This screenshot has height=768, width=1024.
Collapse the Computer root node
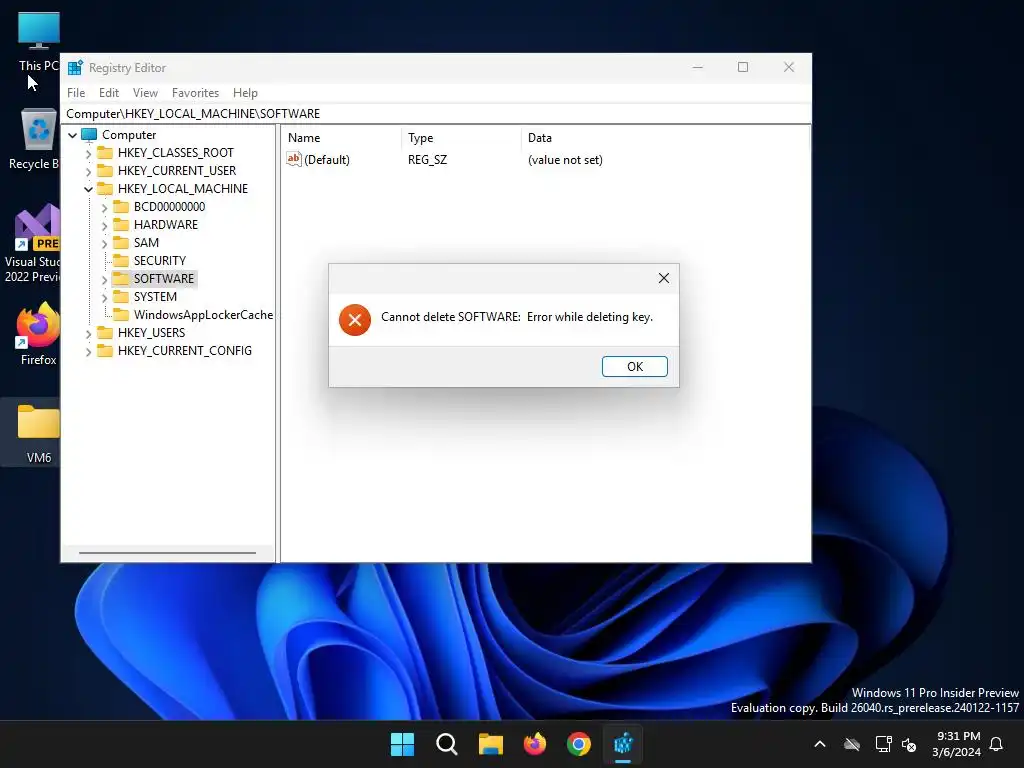[72, 135]
